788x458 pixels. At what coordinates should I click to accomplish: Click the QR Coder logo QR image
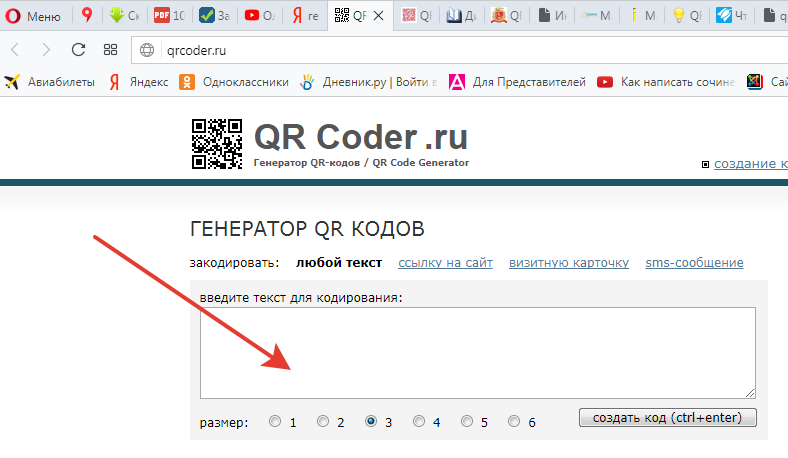pos(217,144)
